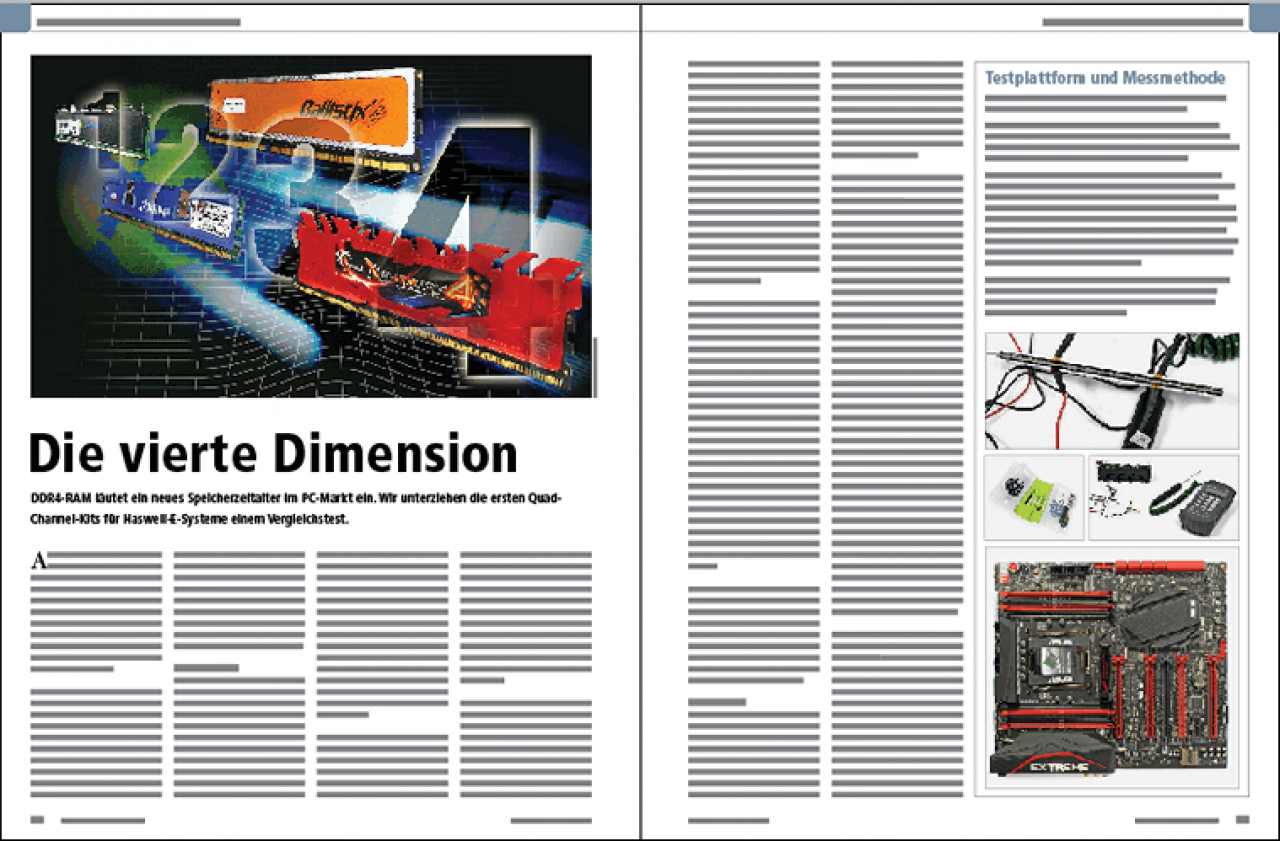Open the Extreme motherboard photo
The width and height of the screenshot is (1280, 841).
tap(1112, 668)
